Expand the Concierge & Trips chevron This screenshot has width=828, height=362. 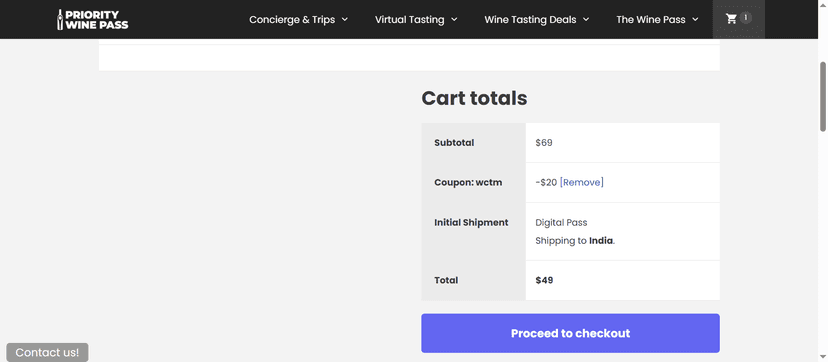(x=345, y=20)
